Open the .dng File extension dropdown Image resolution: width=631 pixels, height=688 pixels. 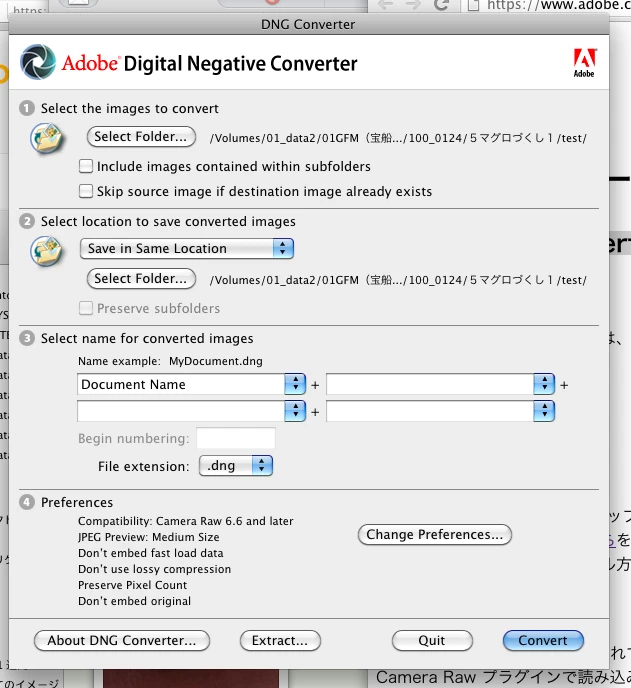[236, 466]
